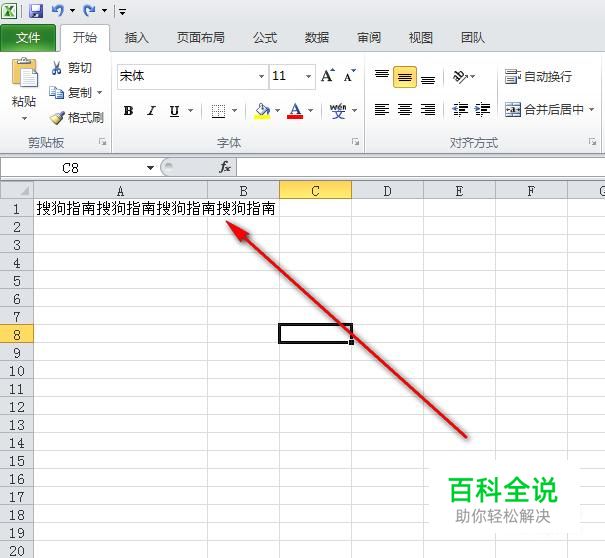Apply the yellow fill color bucket
This screenshot has height=558, width=605.
pyautogui.click(x=262, y=111)
